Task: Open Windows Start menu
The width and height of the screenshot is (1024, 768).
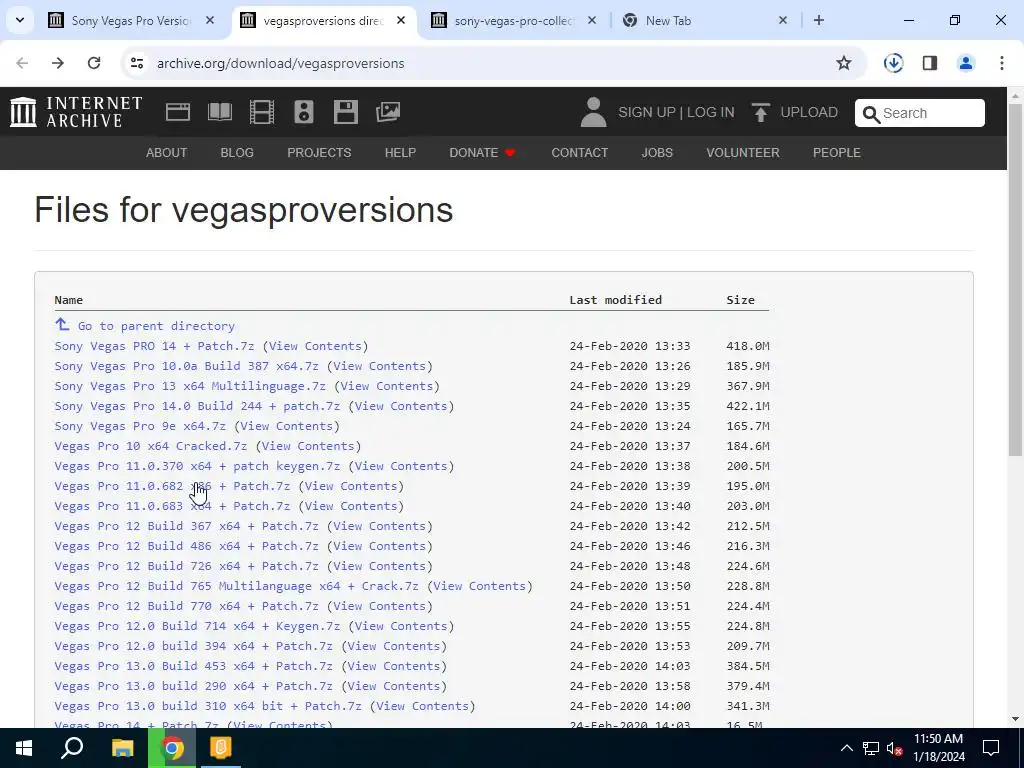Action: (24, 748)
